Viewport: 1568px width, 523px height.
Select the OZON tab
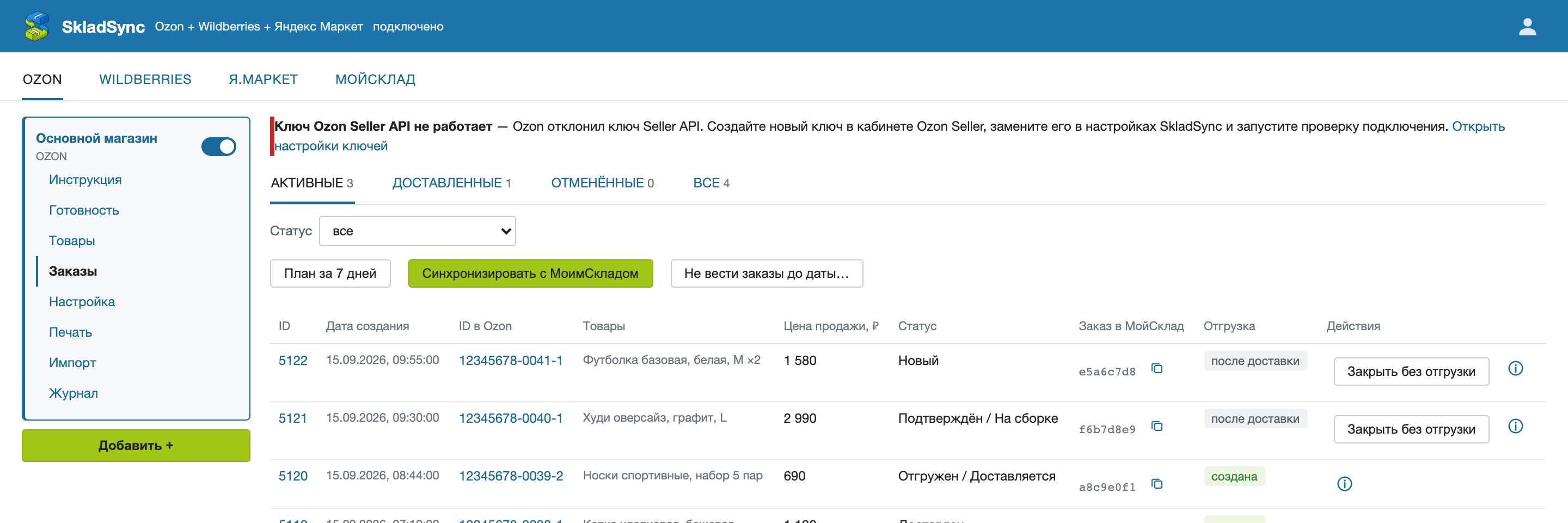pyautogui.click(x=42, y=79)
